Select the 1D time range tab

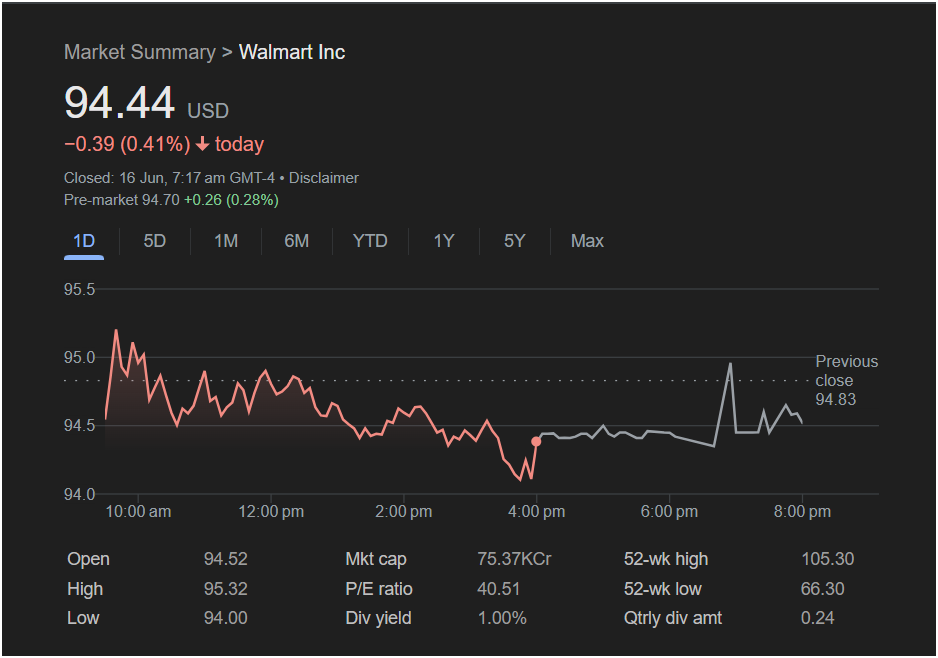[x=84, y=241]
